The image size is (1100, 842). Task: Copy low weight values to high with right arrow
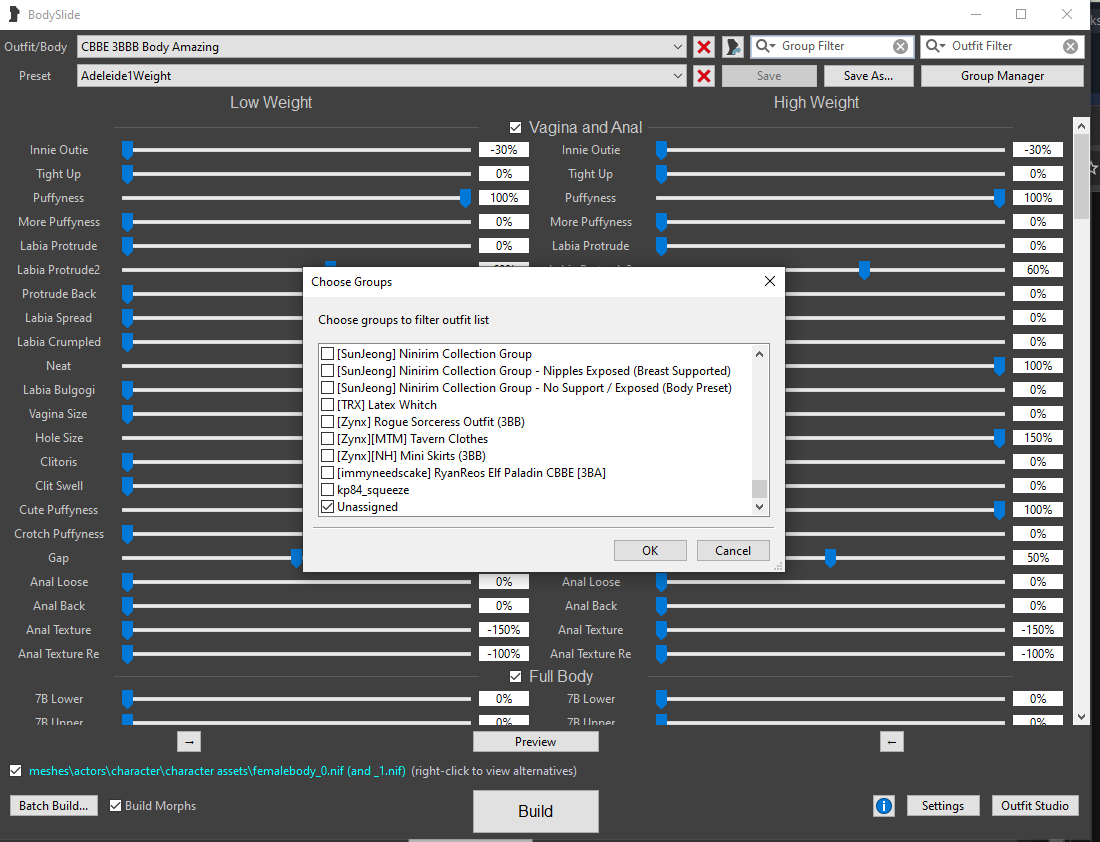click(189, 742)
